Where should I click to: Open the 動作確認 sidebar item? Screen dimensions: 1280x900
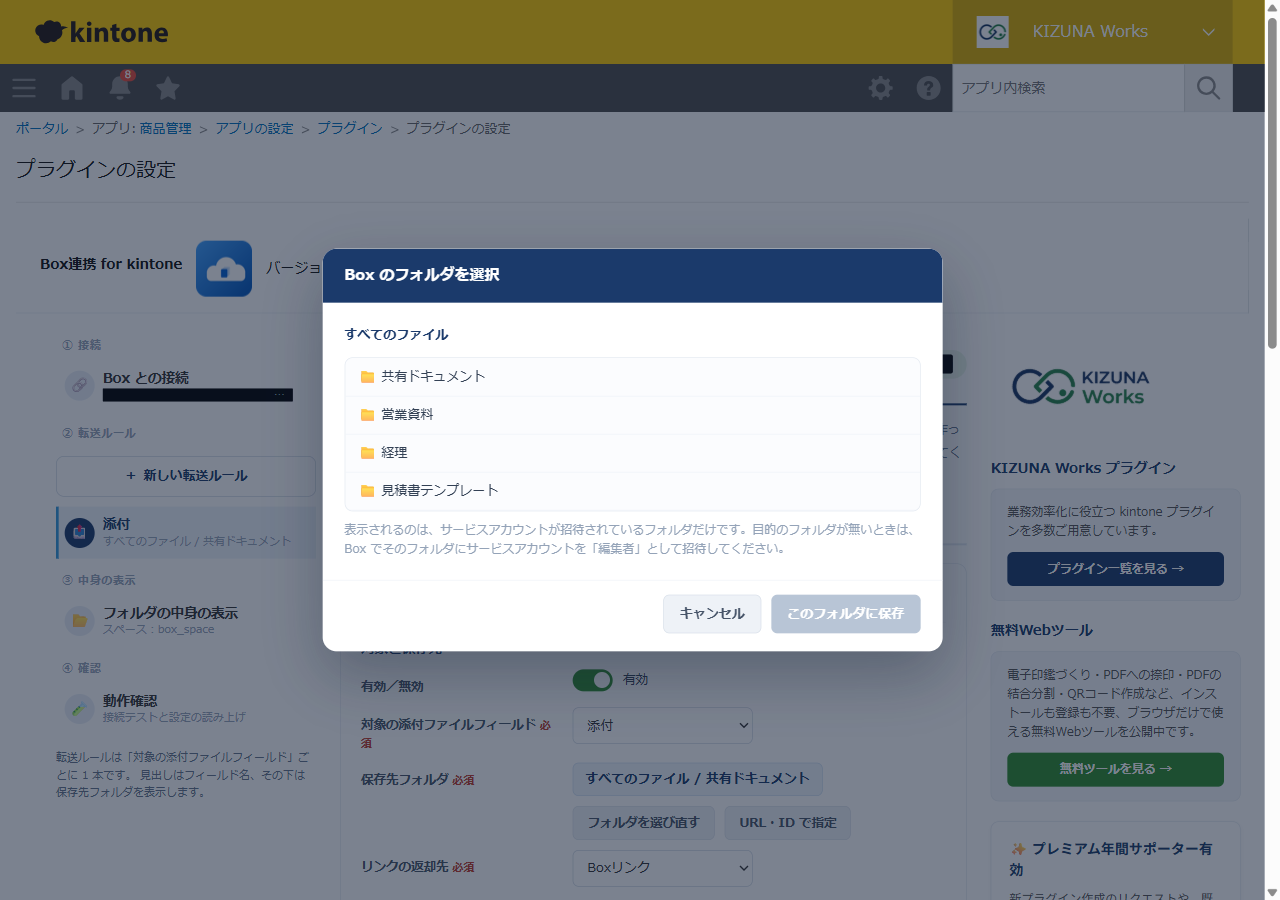pyautogui.click(x=186, y=709)
